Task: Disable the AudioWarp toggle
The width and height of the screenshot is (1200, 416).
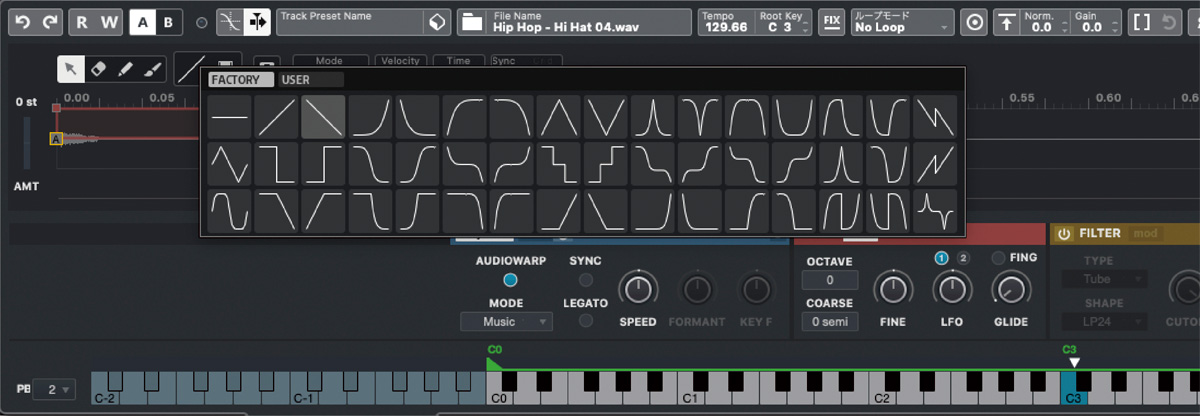Action: click(x=510, y=280)
